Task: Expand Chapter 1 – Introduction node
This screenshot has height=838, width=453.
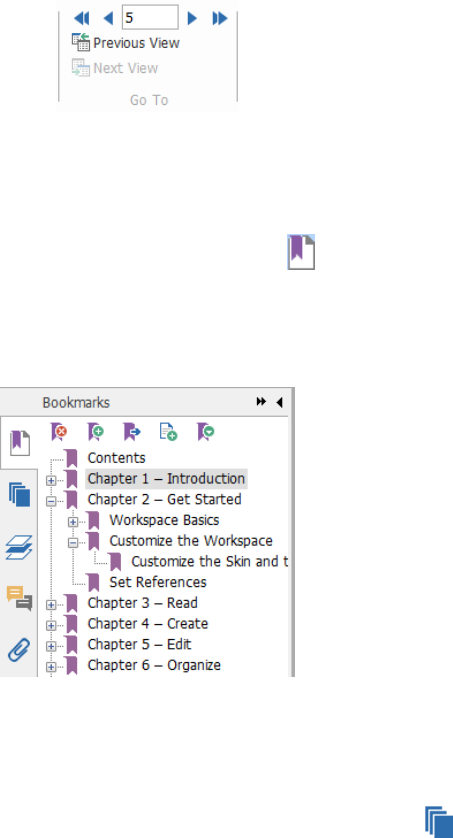Action: tap(51, 480)
